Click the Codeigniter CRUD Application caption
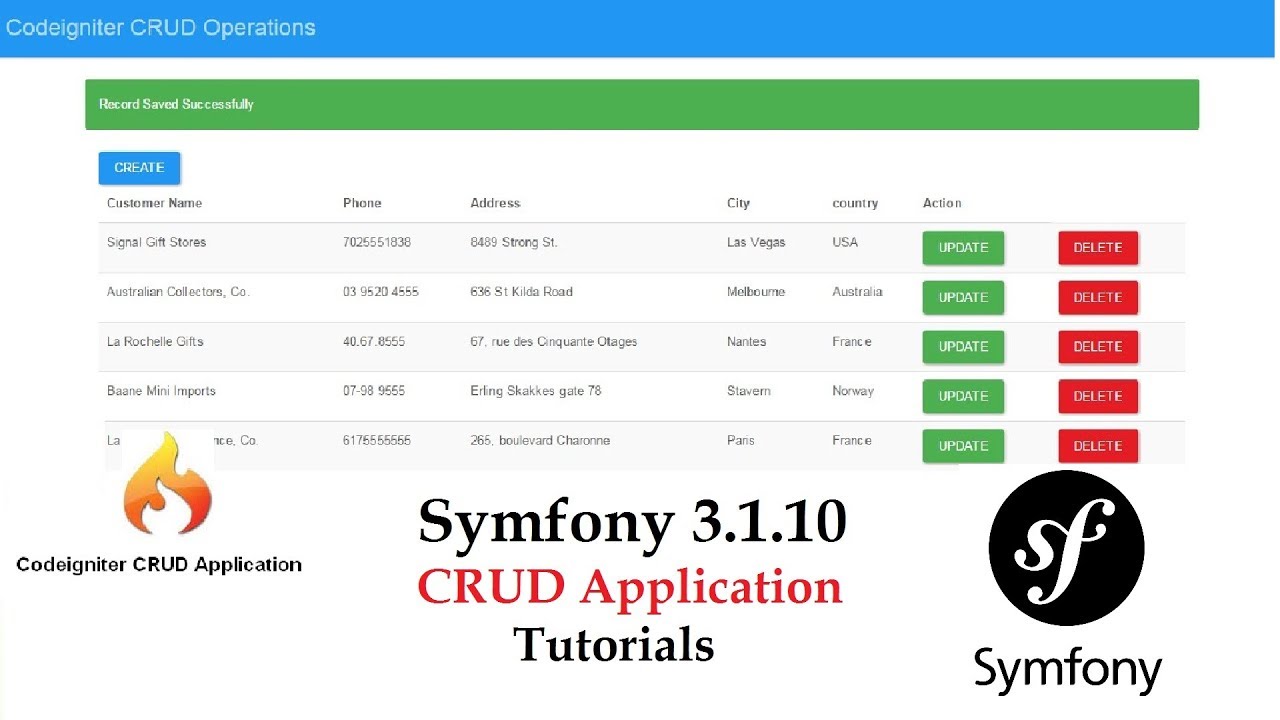1280x720 pixels. 159,565
